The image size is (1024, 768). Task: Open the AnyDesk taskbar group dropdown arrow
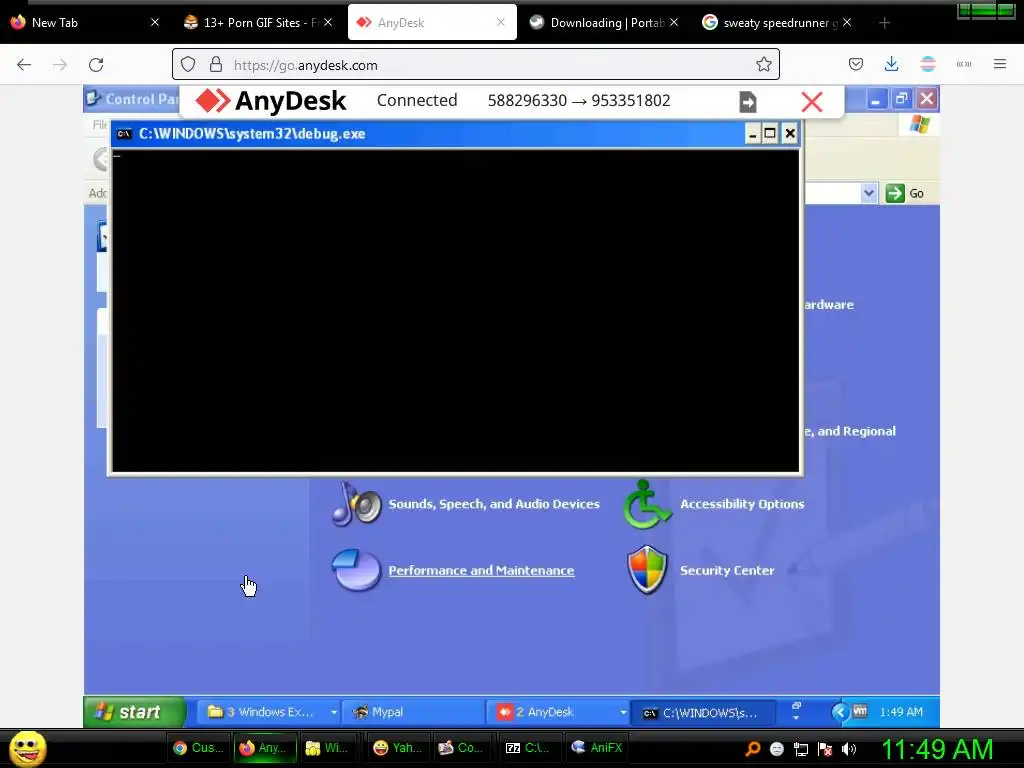click(622, 712)
